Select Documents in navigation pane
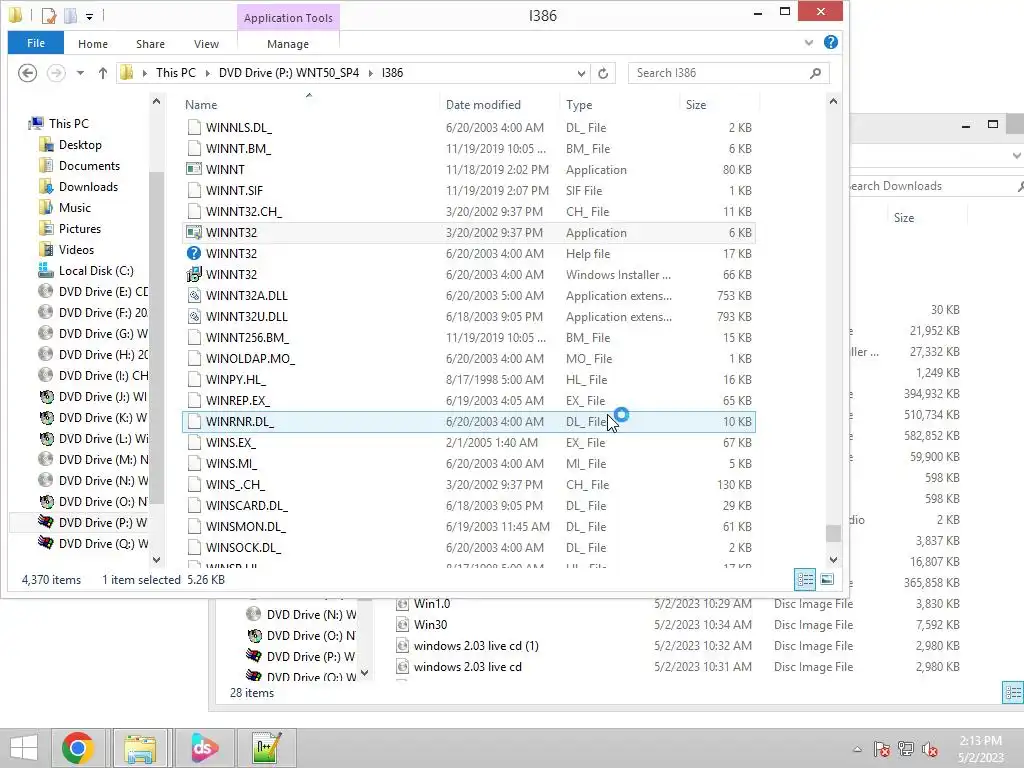 pos(89,165)
